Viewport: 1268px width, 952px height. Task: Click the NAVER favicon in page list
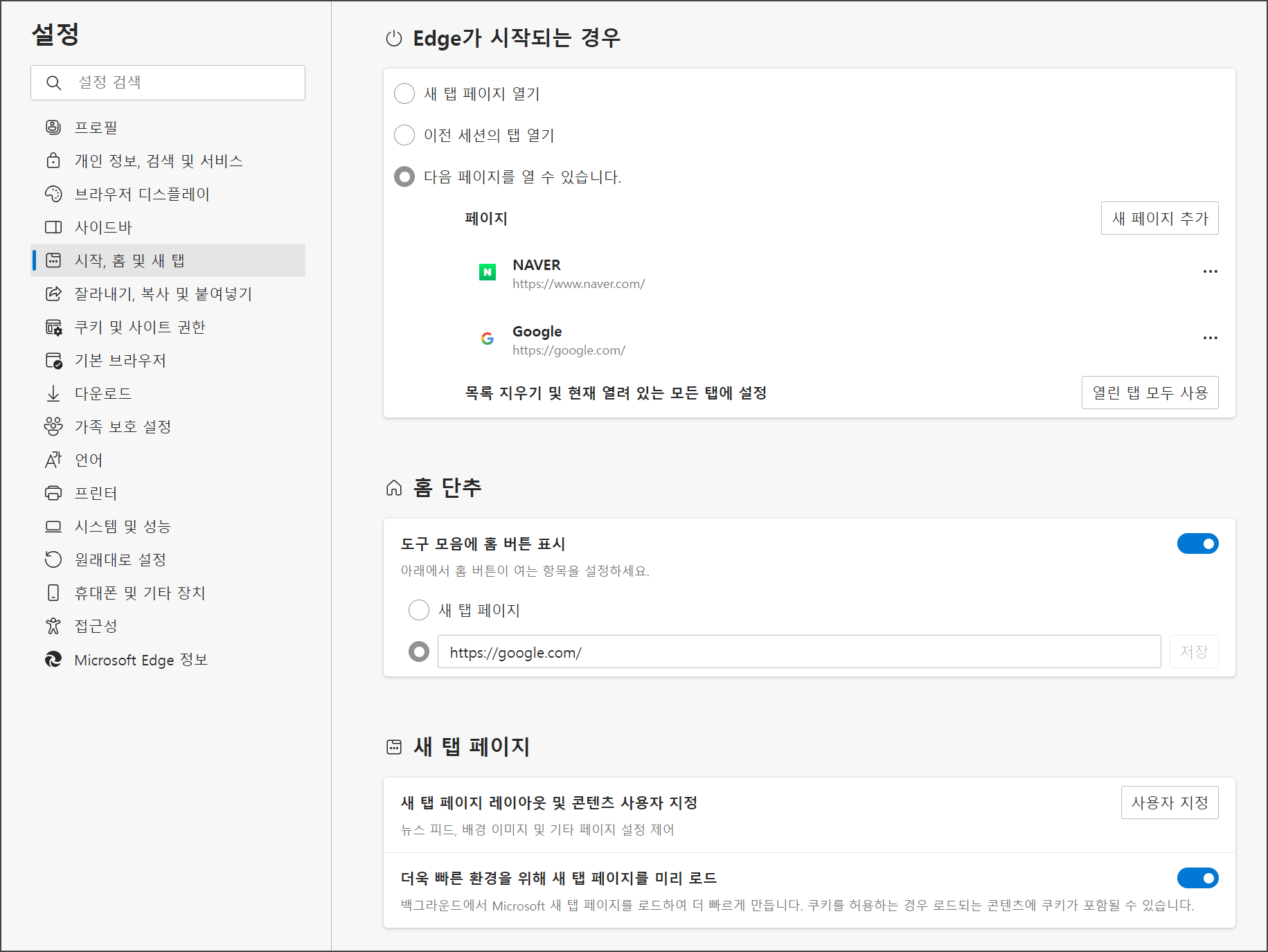[488, 272]
